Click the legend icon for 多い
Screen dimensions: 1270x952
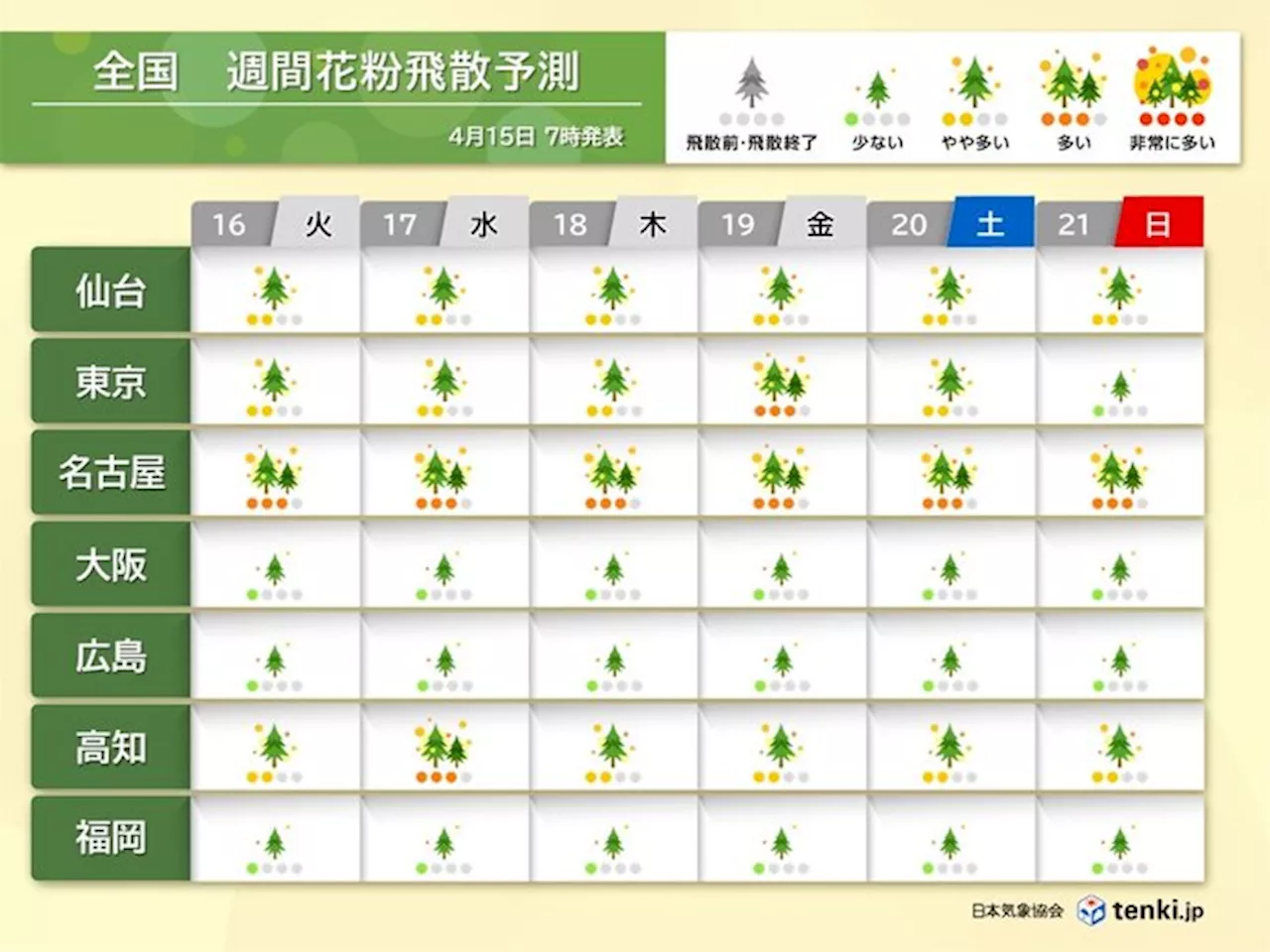click(1073, 89)
